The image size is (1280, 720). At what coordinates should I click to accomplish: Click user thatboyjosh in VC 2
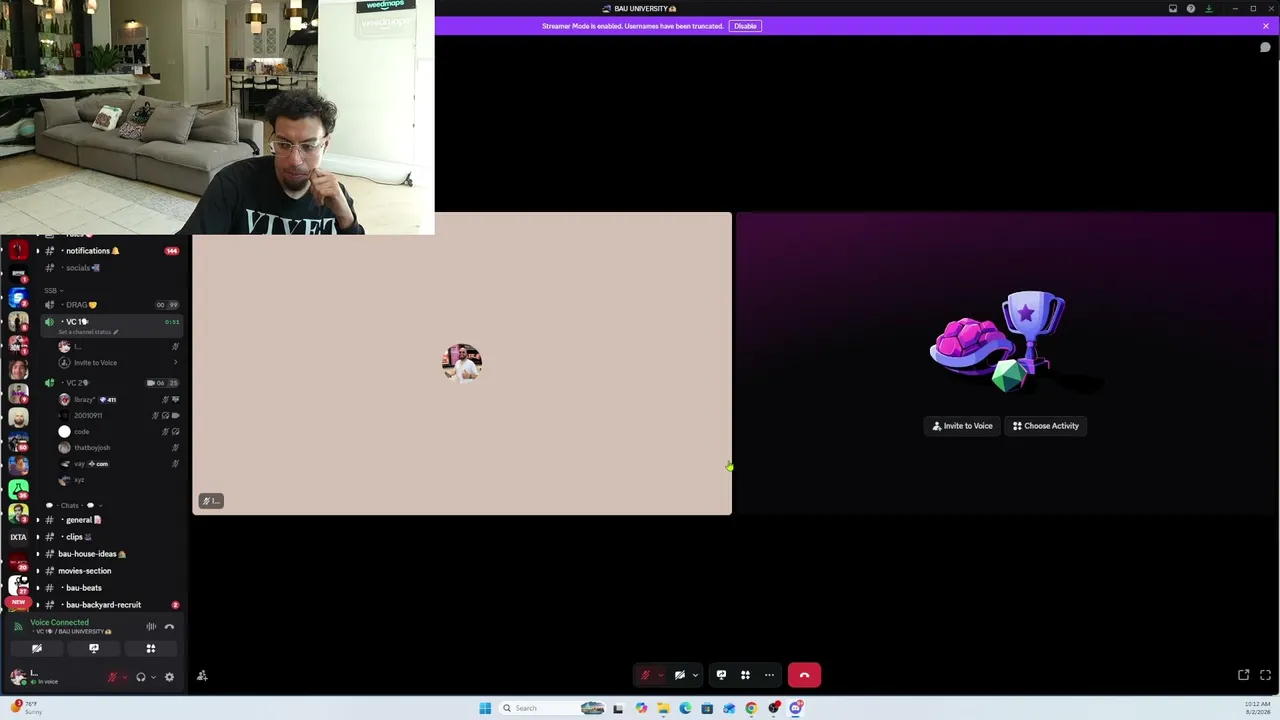tap(118, 448)
